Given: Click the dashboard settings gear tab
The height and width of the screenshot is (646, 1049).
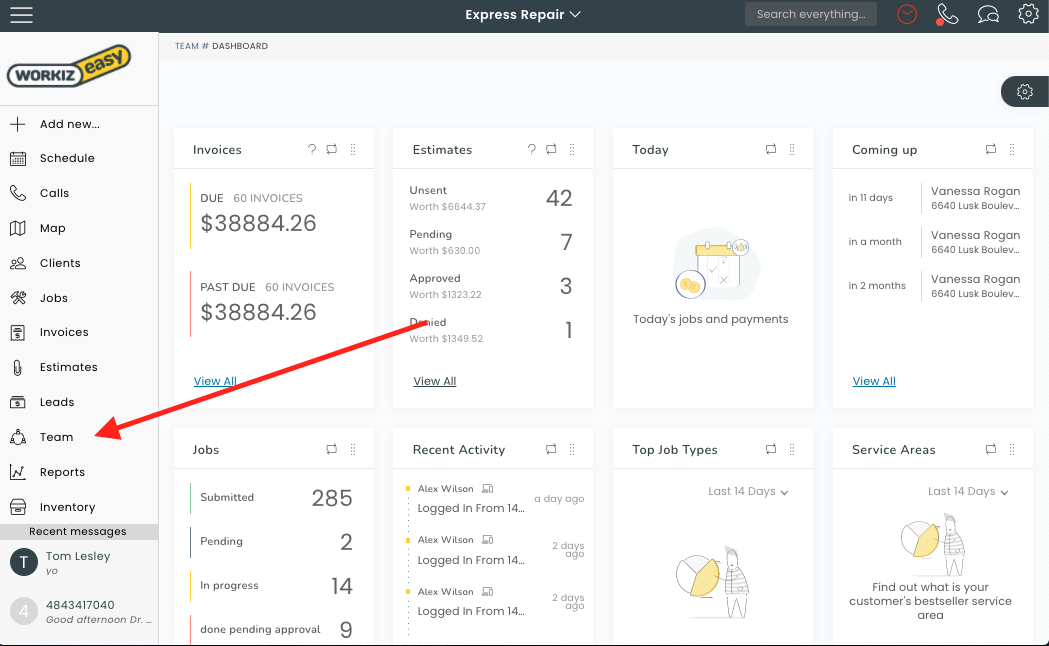Looking at the screenshot, I should (x=1024, y=92).
